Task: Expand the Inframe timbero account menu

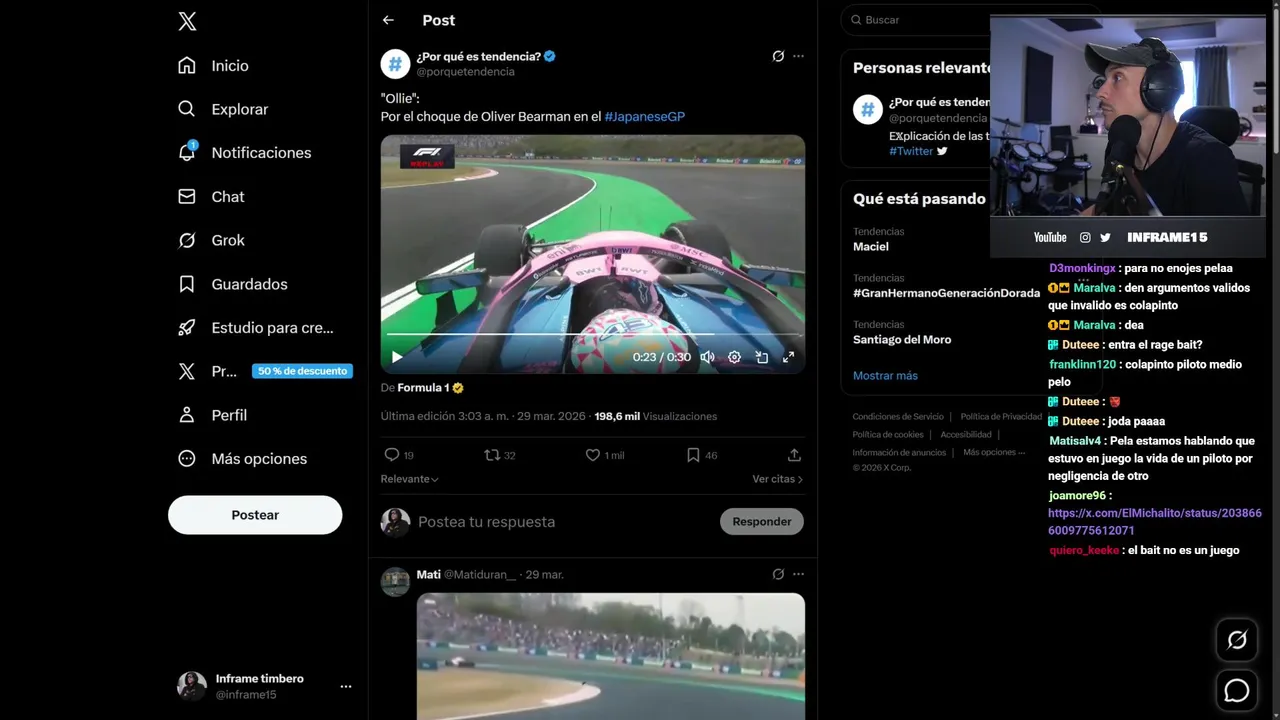Action: (x=346, y=686)
